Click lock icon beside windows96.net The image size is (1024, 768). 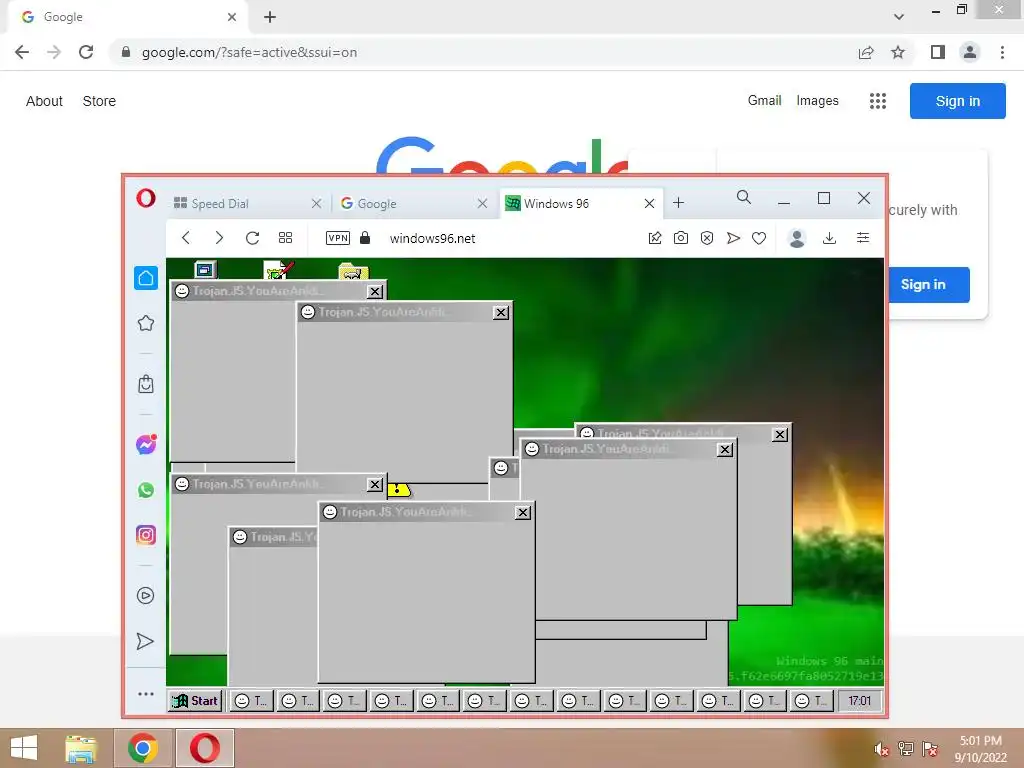pos(365,238)
